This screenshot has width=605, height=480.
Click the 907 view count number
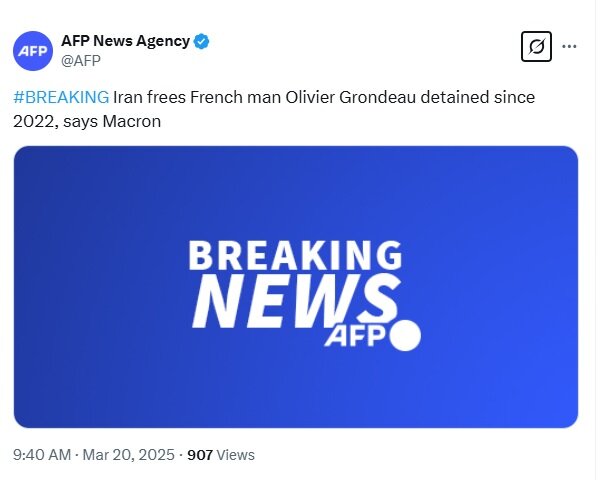tap(200, 454)
